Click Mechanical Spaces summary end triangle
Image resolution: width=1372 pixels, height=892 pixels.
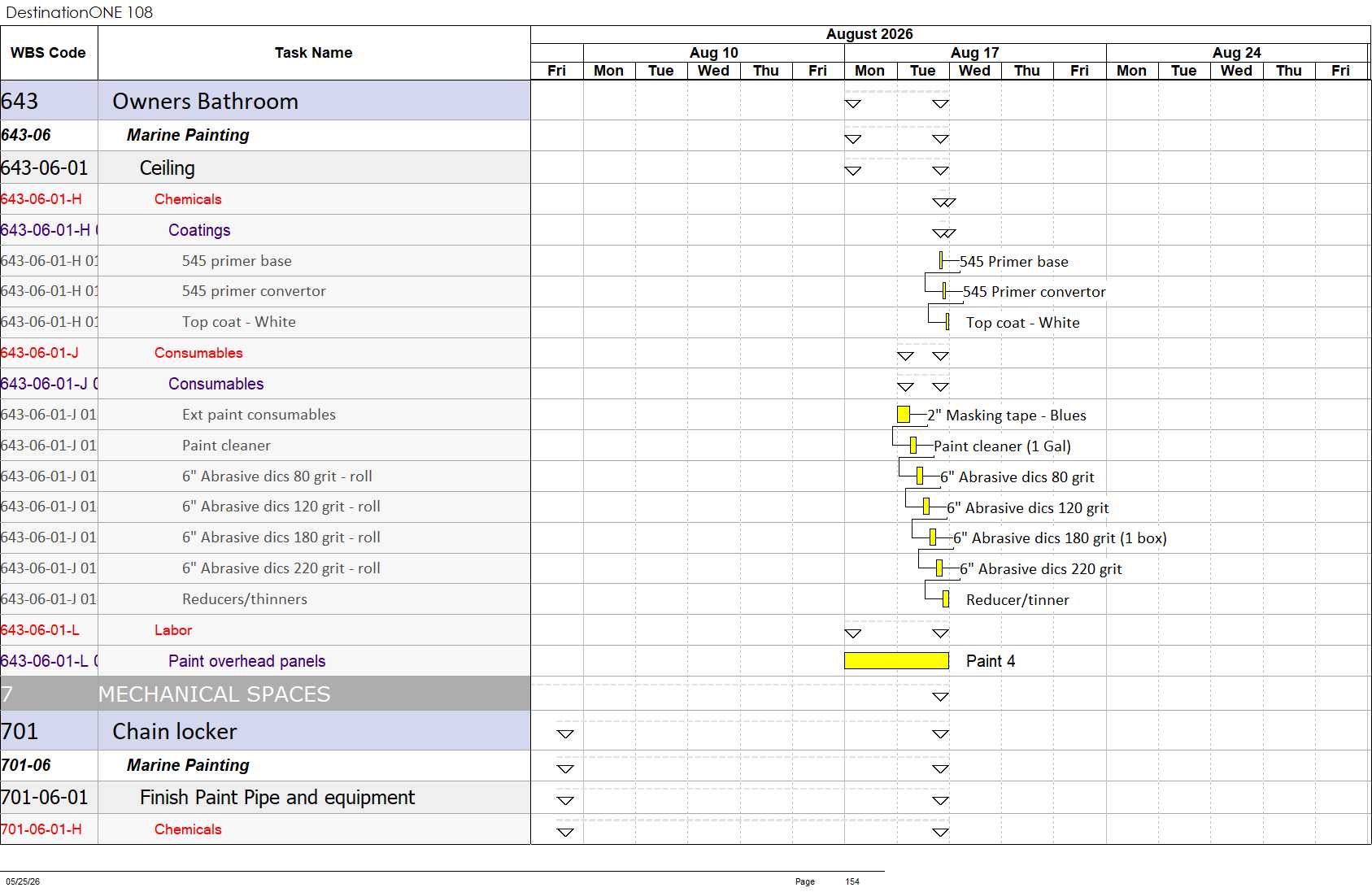click(940, 697)
